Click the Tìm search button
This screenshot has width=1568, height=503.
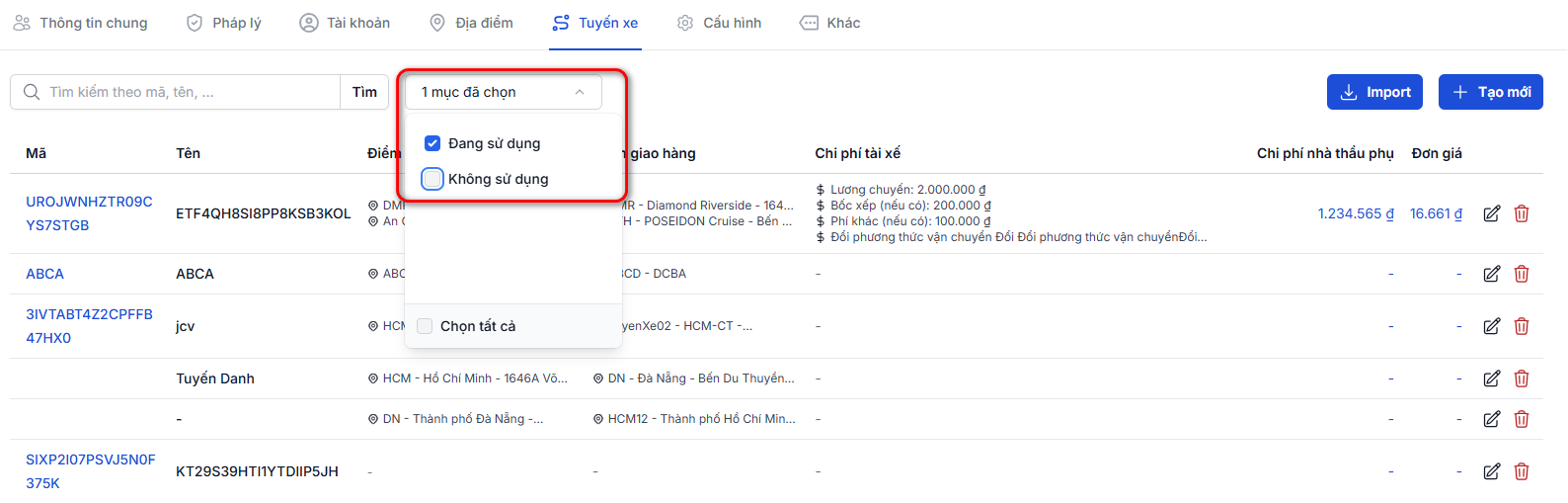click(364, 92)
